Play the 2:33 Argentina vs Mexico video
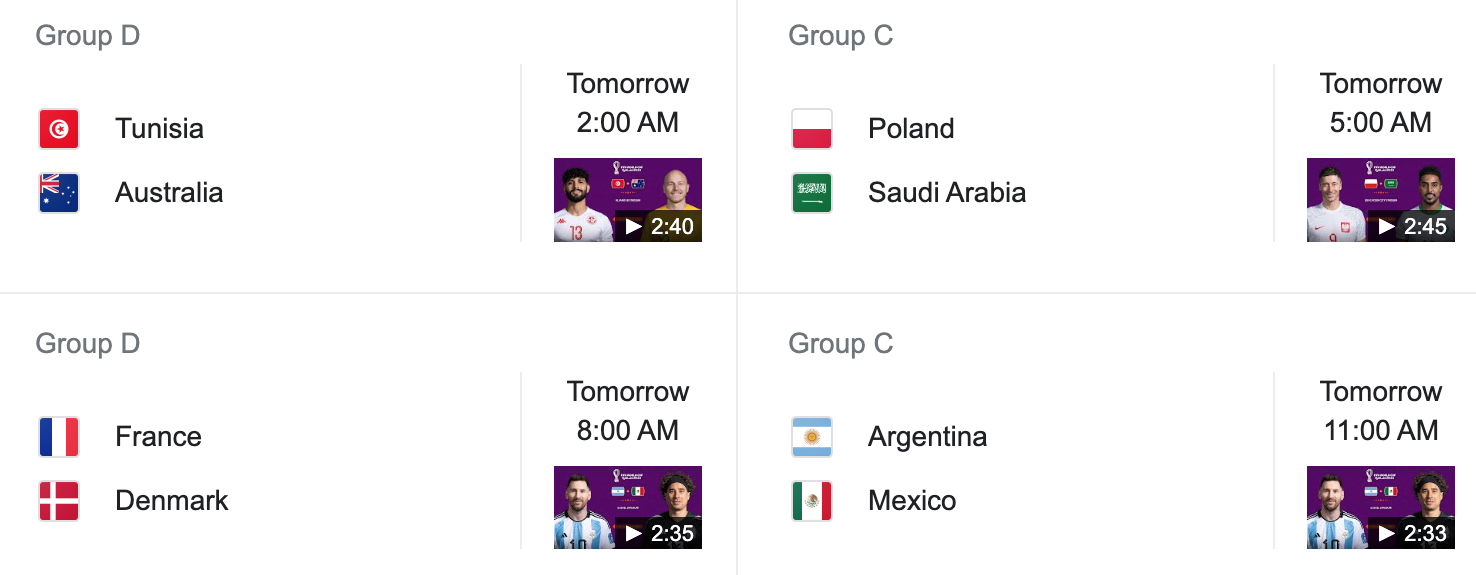The image size is (1476, 575). (1381, 508)
